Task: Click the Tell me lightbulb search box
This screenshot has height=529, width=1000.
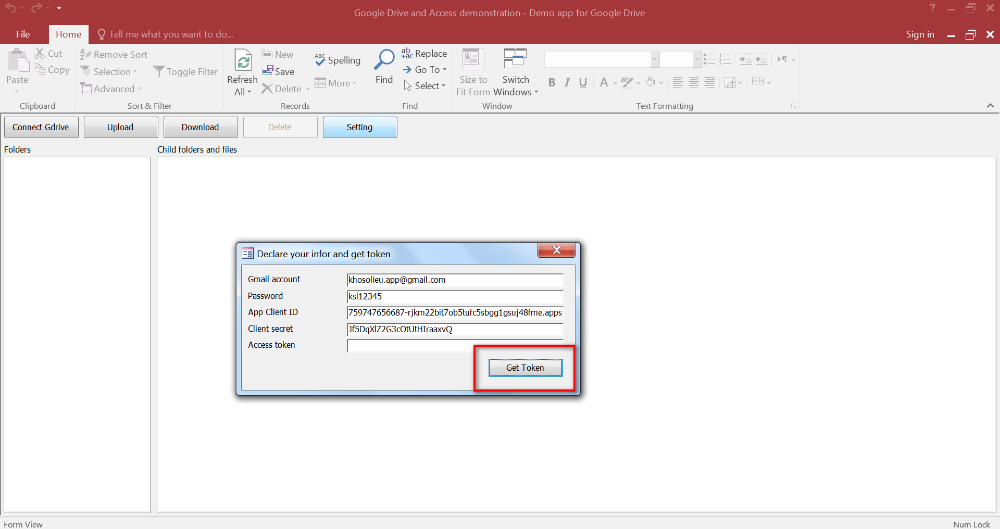Action: 165,34
